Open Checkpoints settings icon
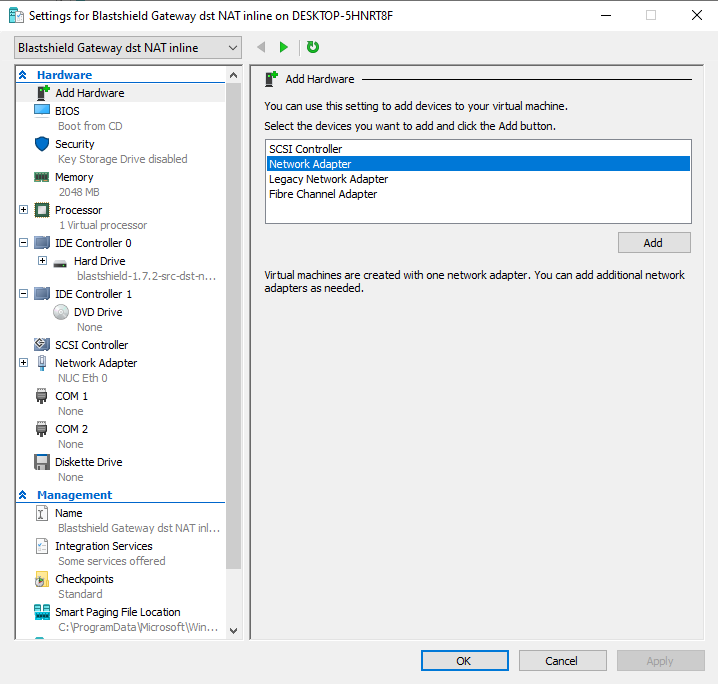Image resolution: width=718 pixels, height=684 pixels. click(42, 579)
